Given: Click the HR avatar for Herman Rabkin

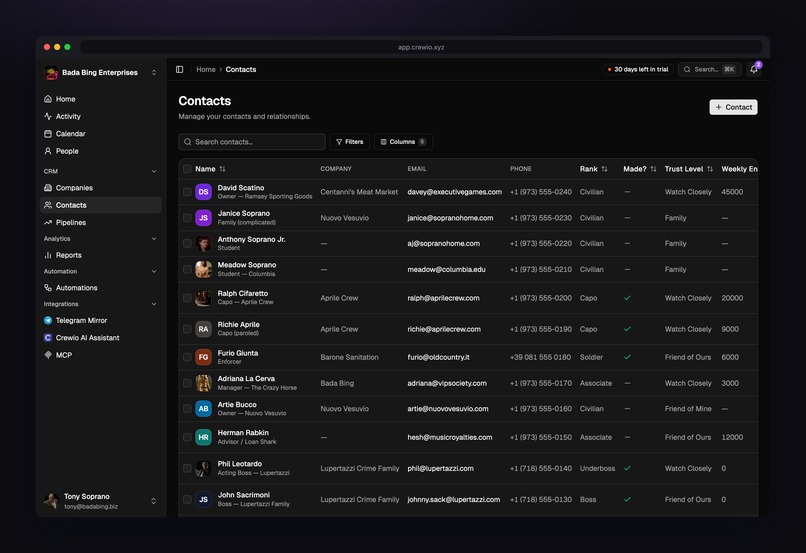Looking at the screenshot, I should point(204,437).
